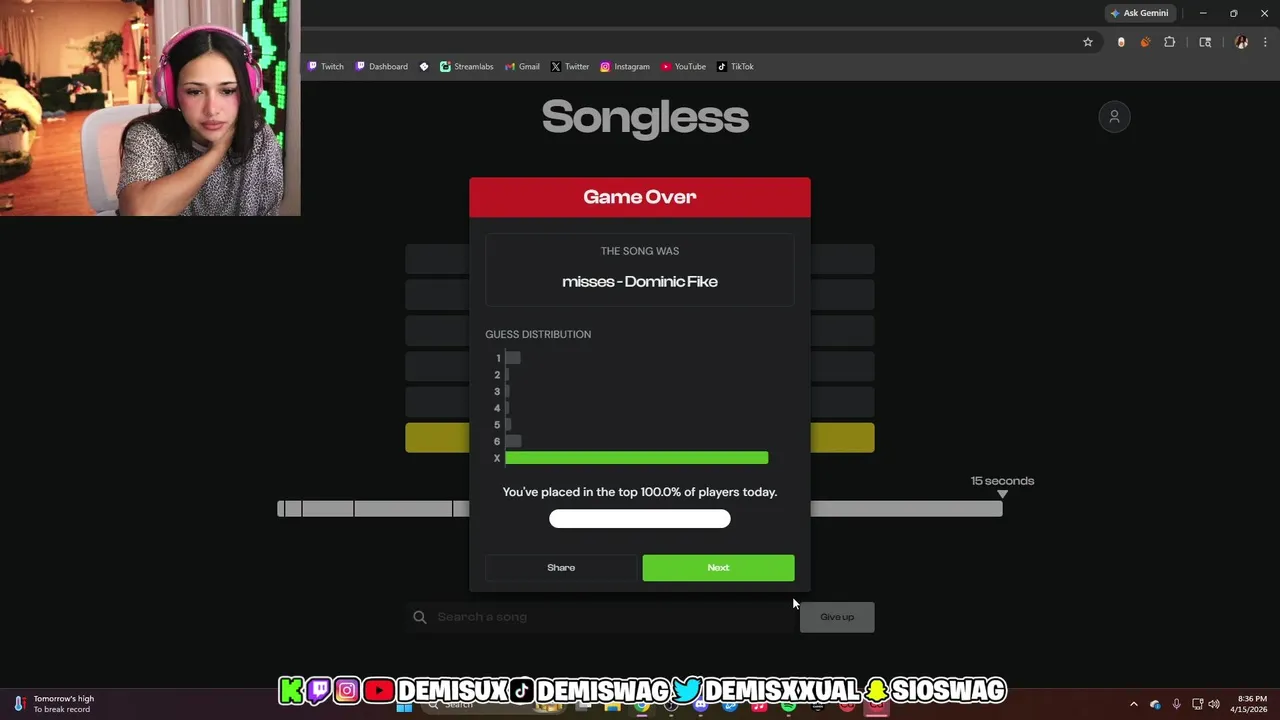1280x720 pixels.
Task: Click the Game Over header banner
Action: [x=640, y=197]
